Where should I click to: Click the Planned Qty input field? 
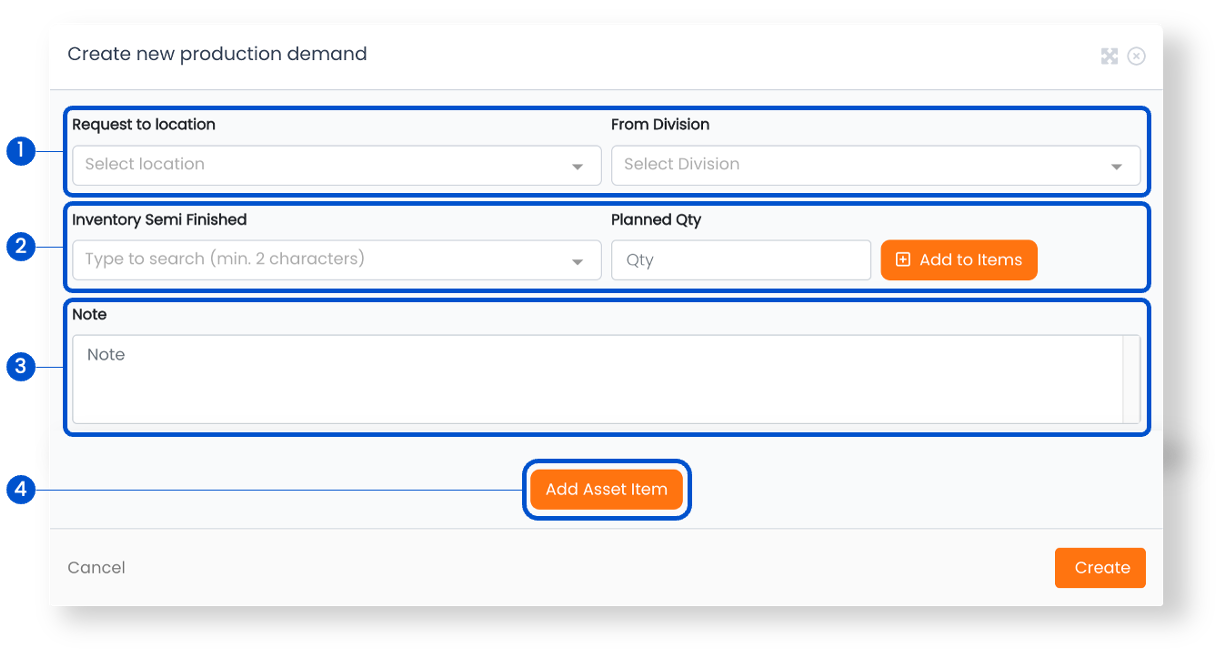(x=740, y=260)
